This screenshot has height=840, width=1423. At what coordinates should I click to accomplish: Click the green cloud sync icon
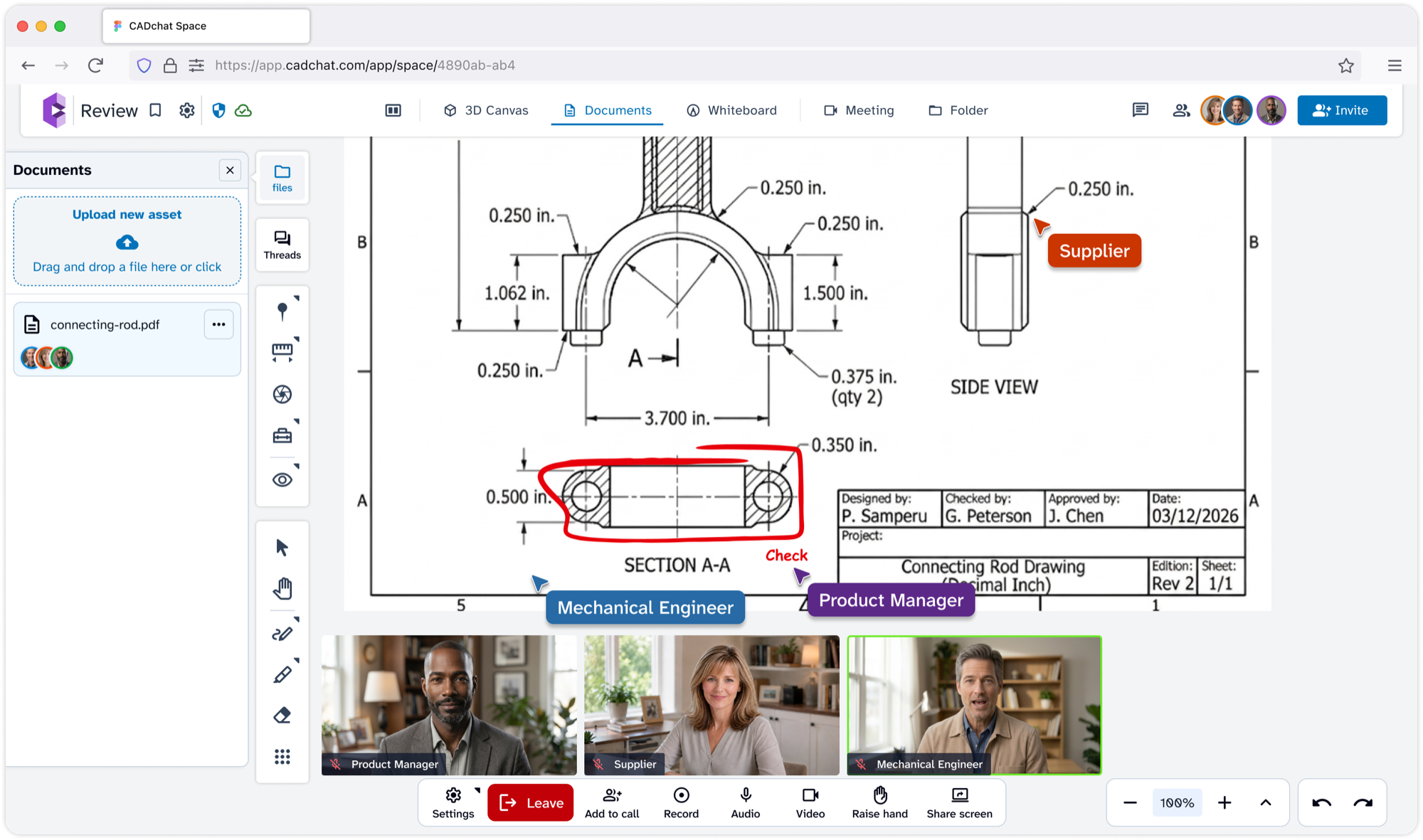tap(243, 110)
